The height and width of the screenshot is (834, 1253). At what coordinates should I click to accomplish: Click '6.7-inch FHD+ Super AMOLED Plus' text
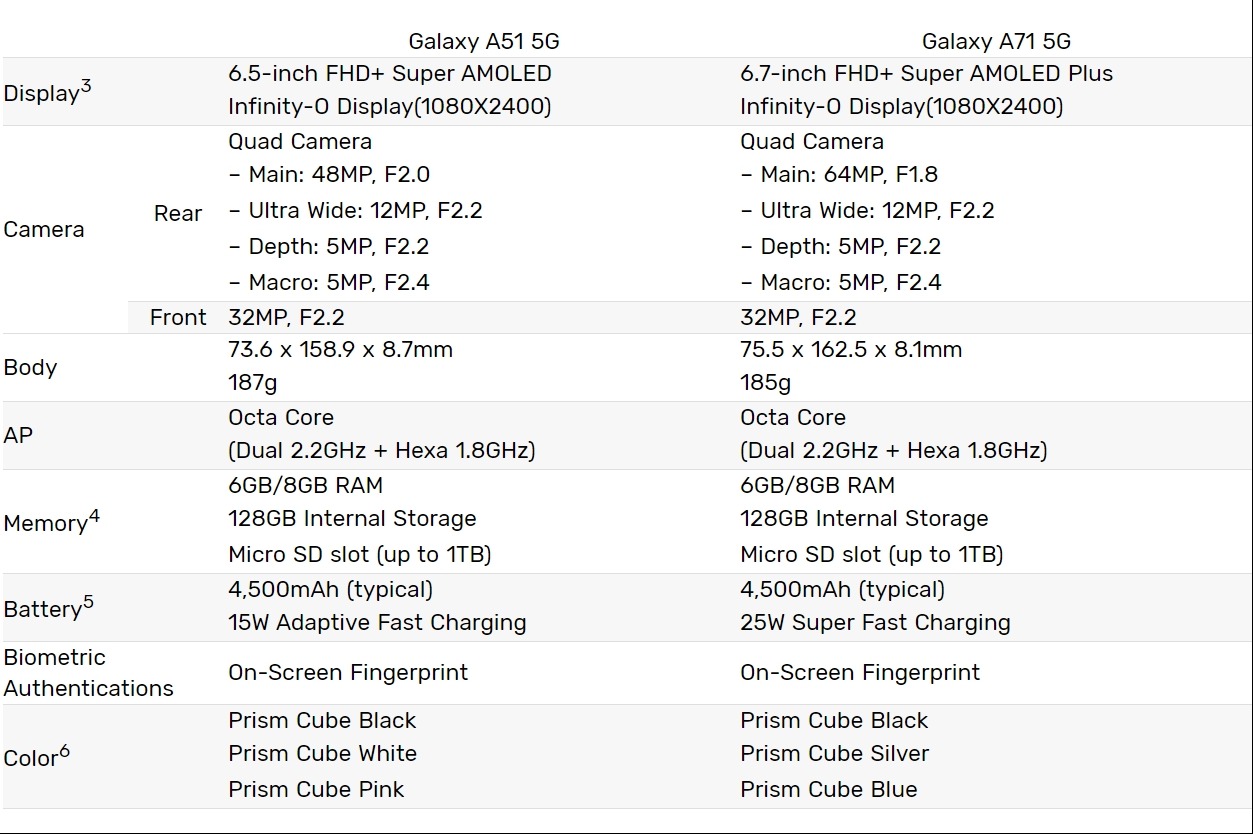coord(926,73)
